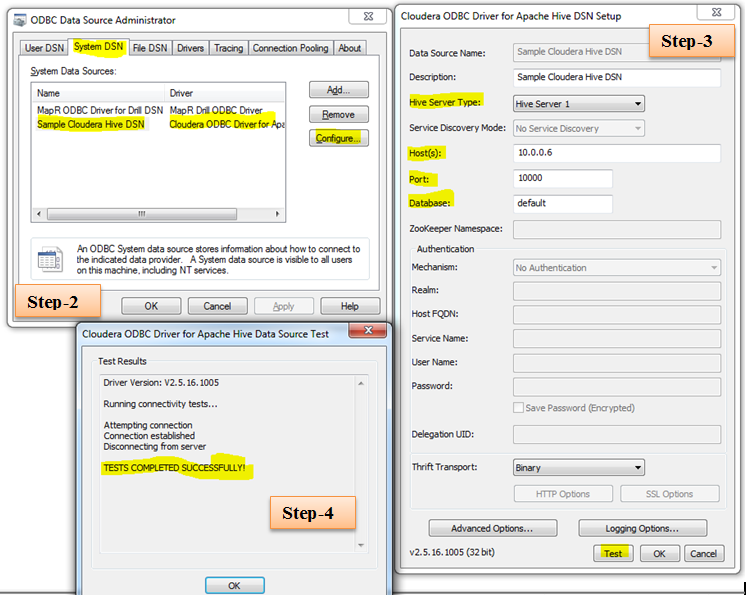Screen dimensions: 746x595
Task: Click the ZooKeeper Namespace field
Action: click(617, 229)
